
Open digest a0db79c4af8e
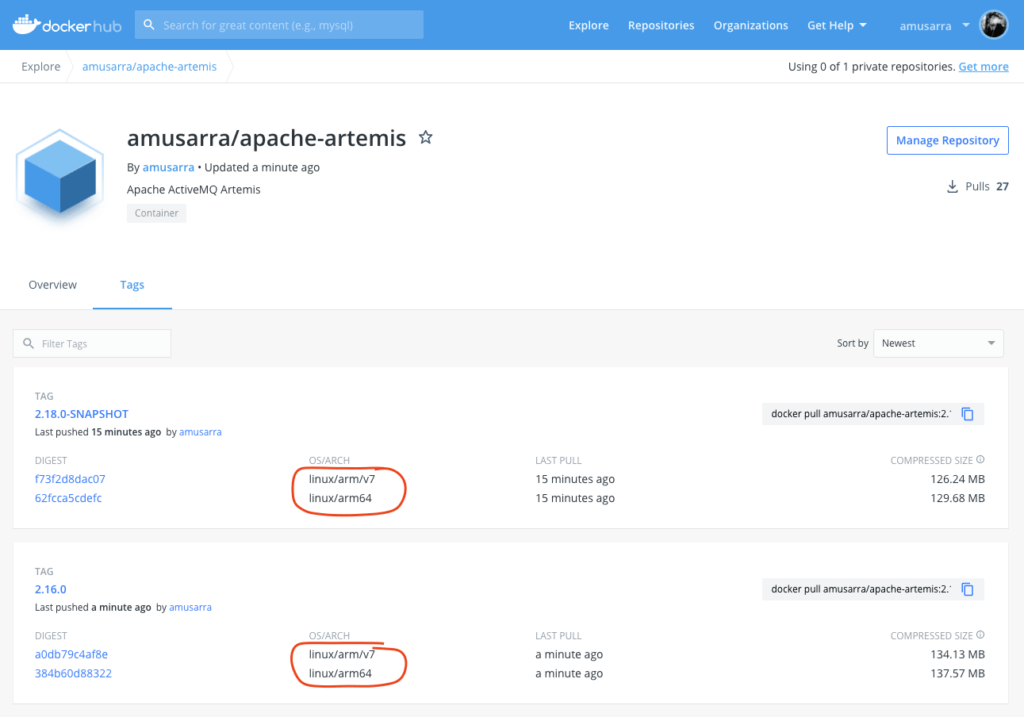71,654
